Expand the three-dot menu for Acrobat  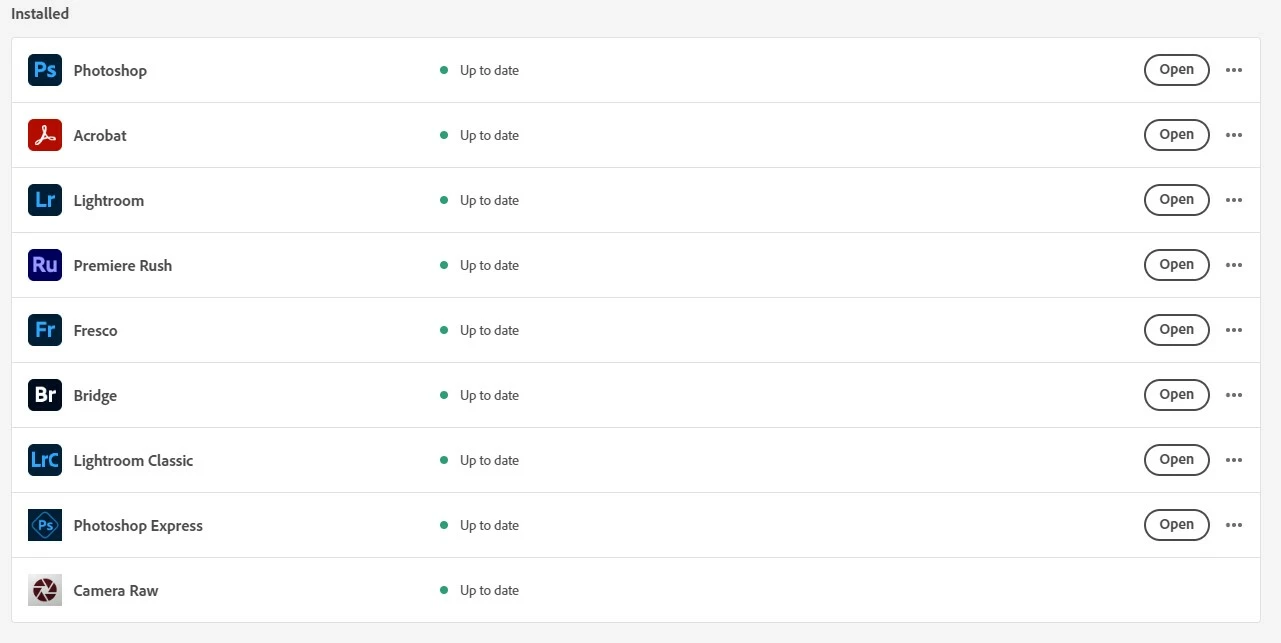pyautogui.click(x=1234, y=135)
